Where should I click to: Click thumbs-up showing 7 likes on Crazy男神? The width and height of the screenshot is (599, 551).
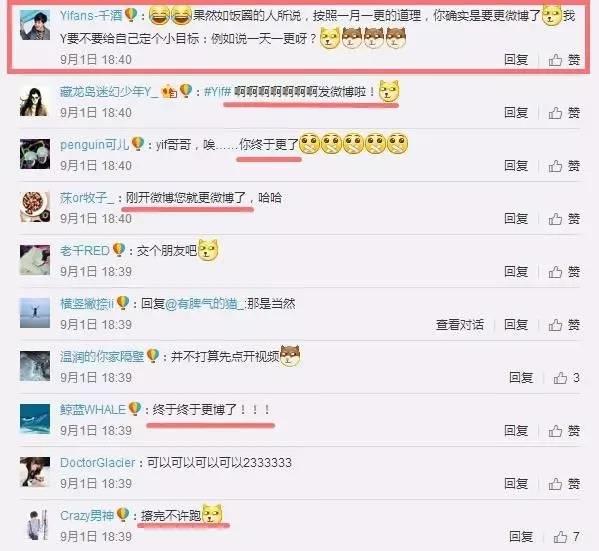(560, 537)
